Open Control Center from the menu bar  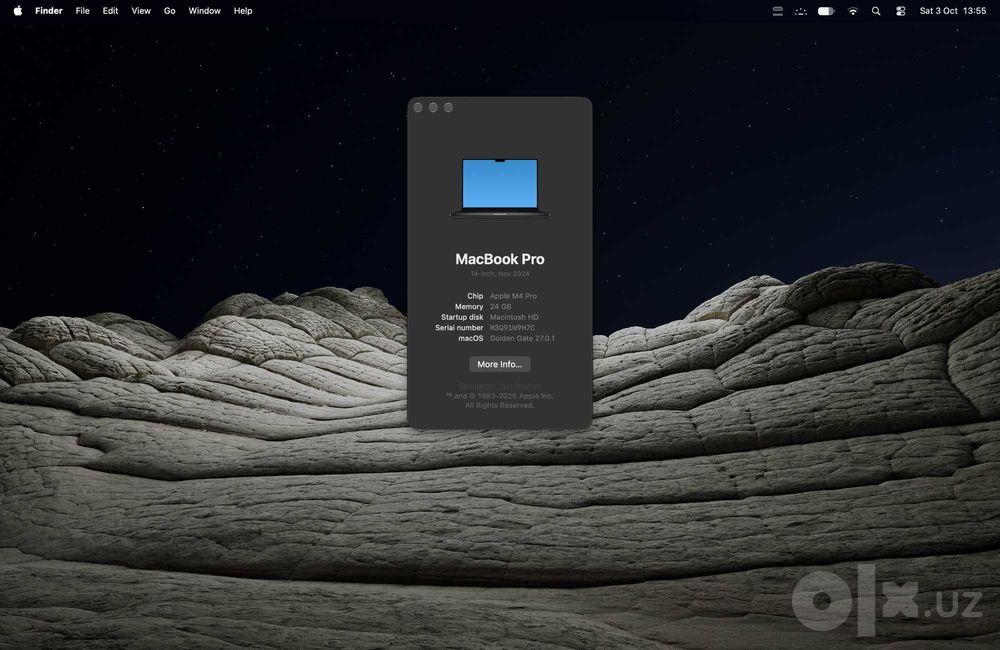901,11
